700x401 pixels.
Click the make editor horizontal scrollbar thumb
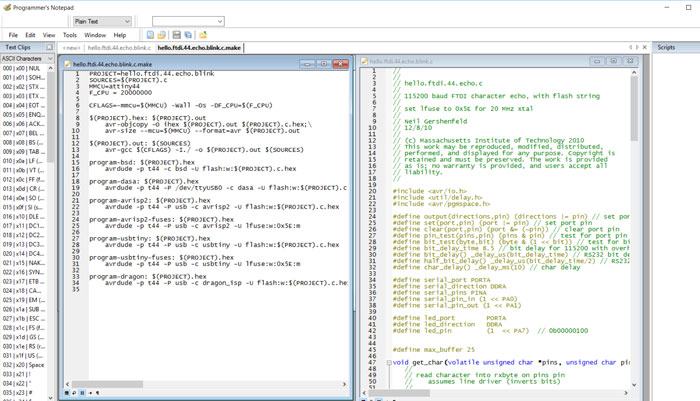click(x=107, y=384)
